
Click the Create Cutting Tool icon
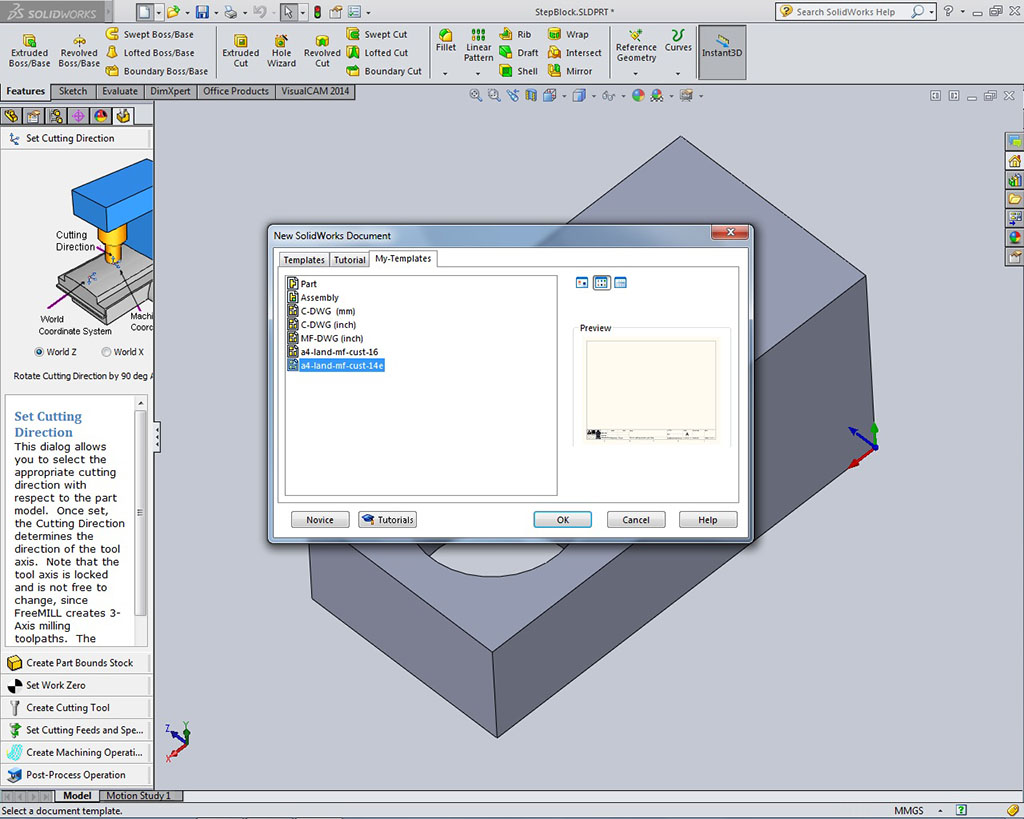(15, 708)
